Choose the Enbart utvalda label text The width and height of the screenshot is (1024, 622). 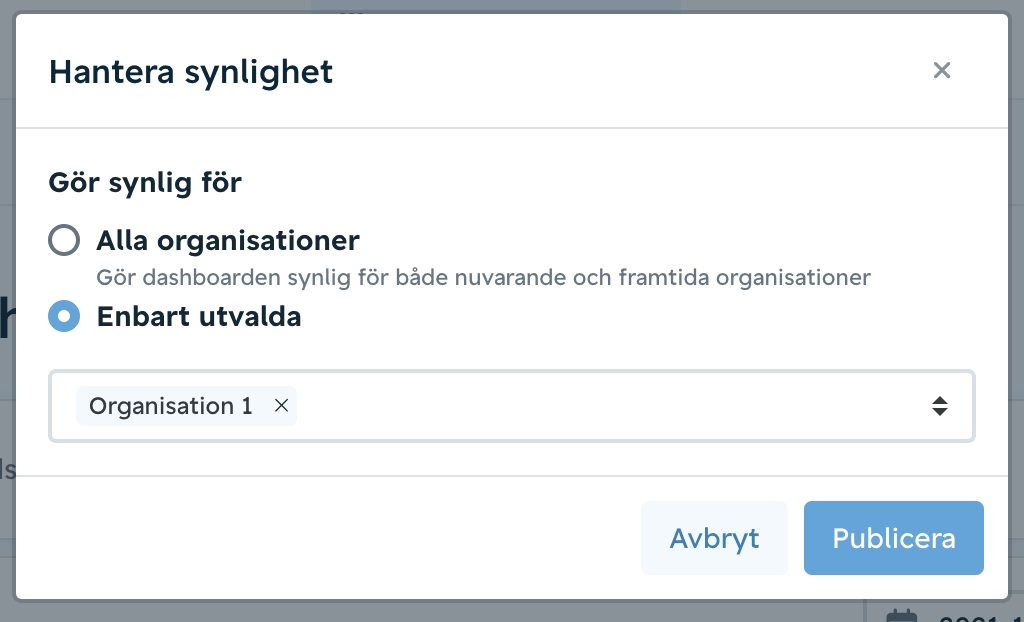(x=199, y=316)
